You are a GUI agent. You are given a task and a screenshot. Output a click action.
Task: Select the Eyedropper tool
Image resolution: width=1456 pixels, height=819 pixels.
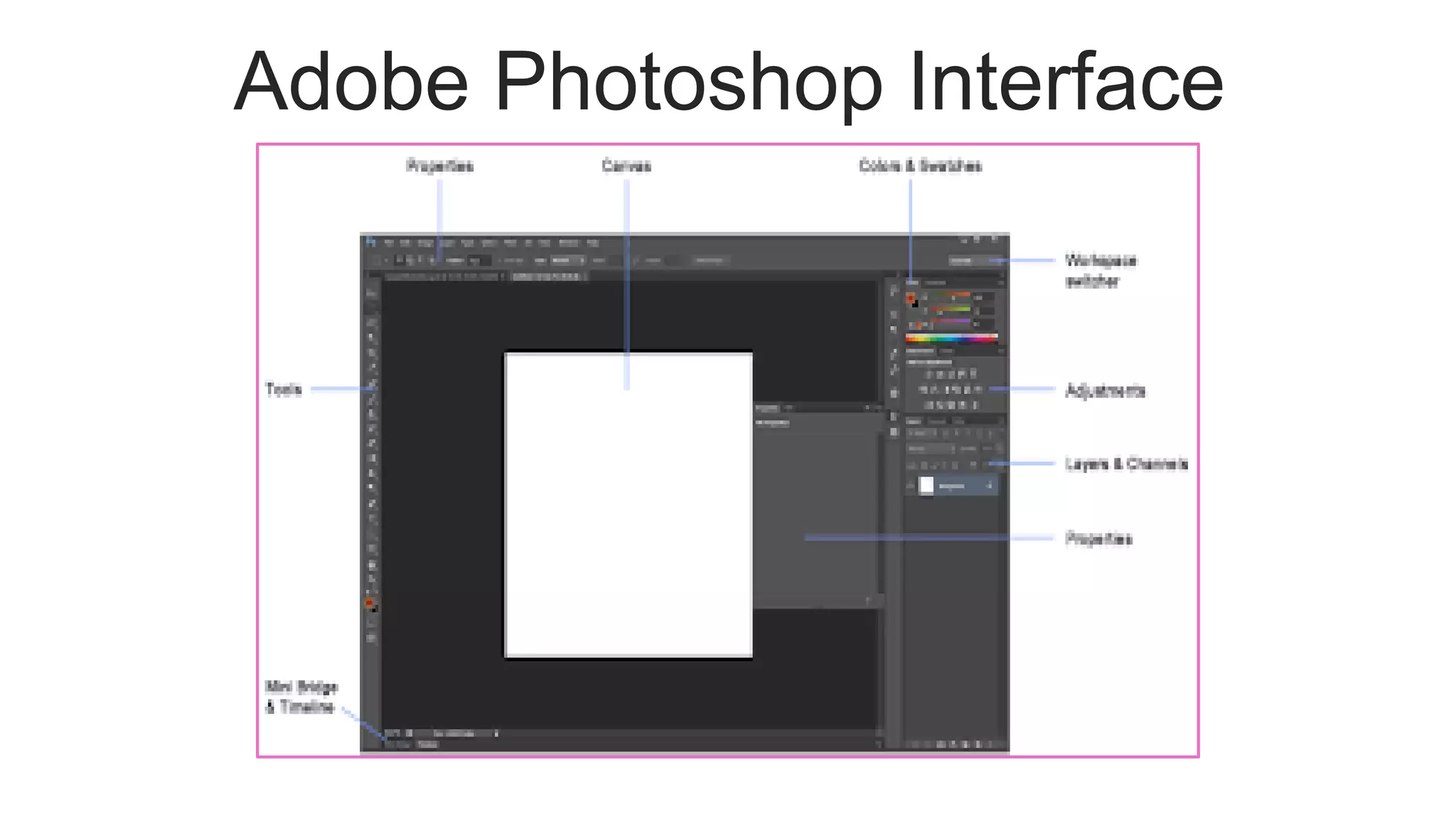371,368
